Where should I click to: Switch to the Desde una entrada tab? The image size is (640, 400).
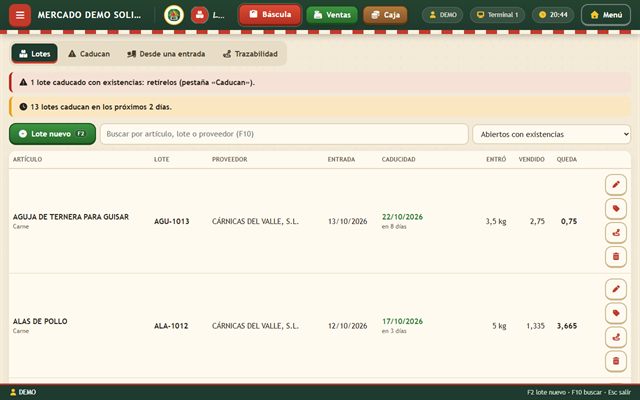click(166, 53)
